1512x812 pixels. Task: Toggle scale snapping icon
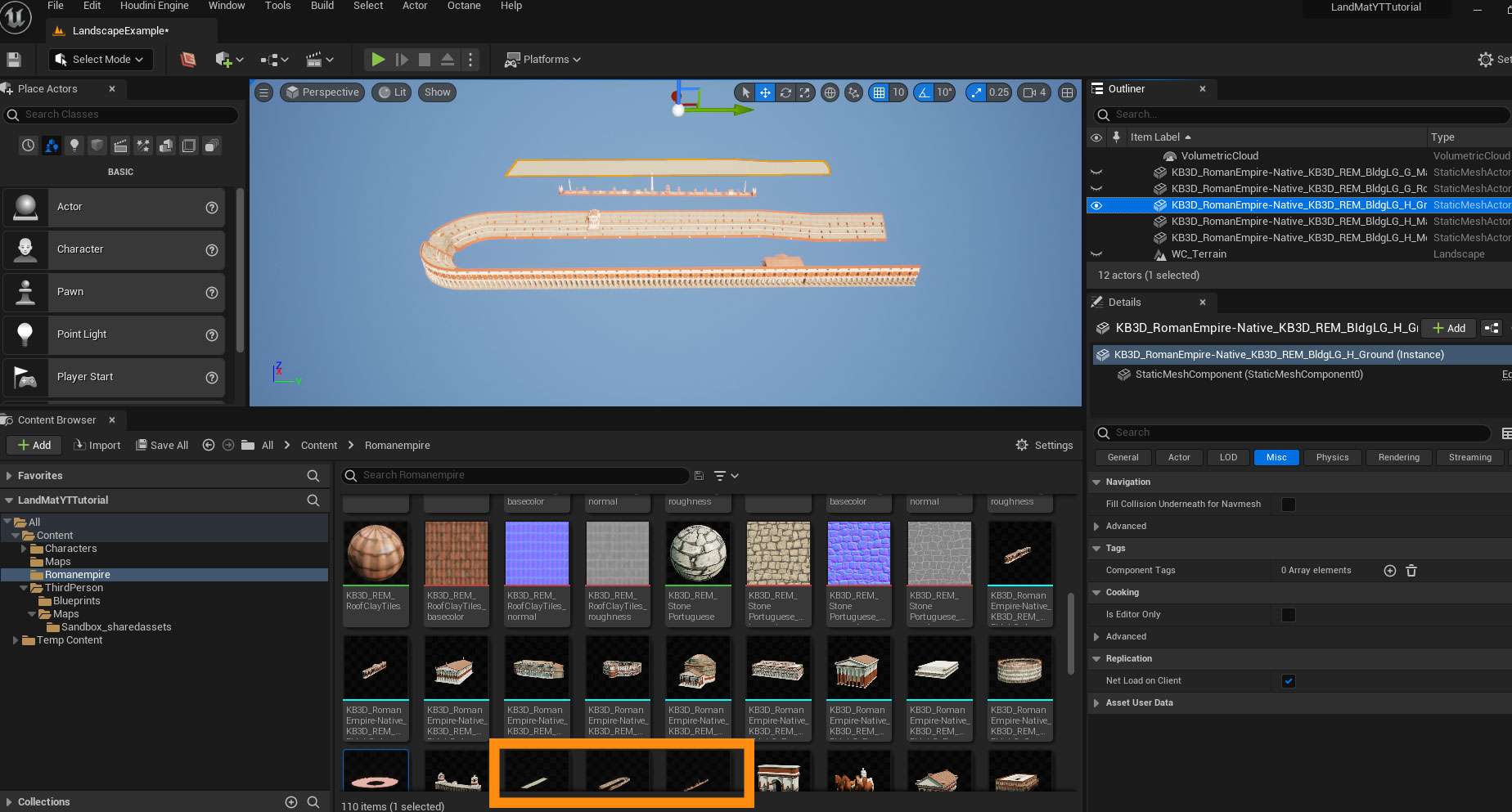tap(976, 92)
